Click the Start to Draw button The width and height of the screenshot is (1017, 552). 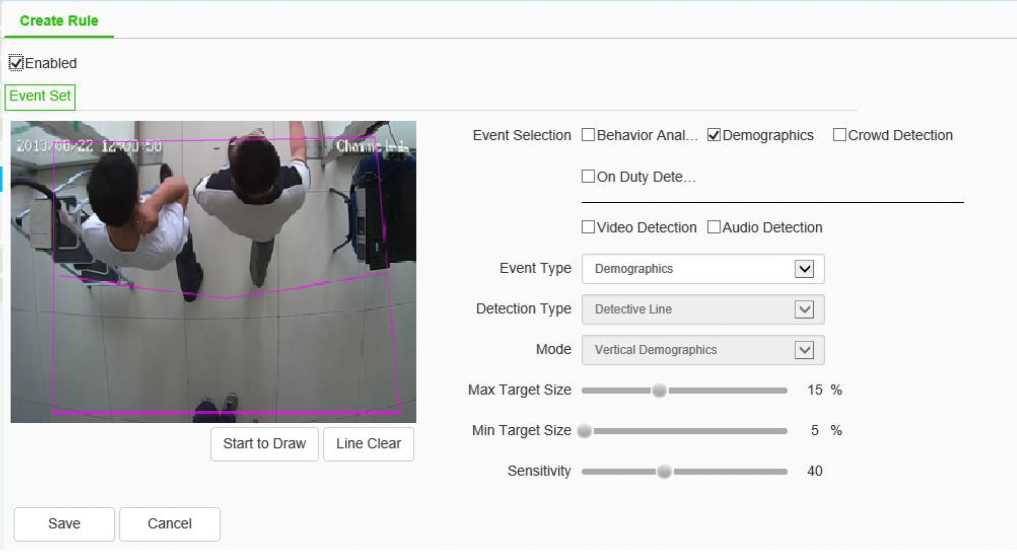264,444
